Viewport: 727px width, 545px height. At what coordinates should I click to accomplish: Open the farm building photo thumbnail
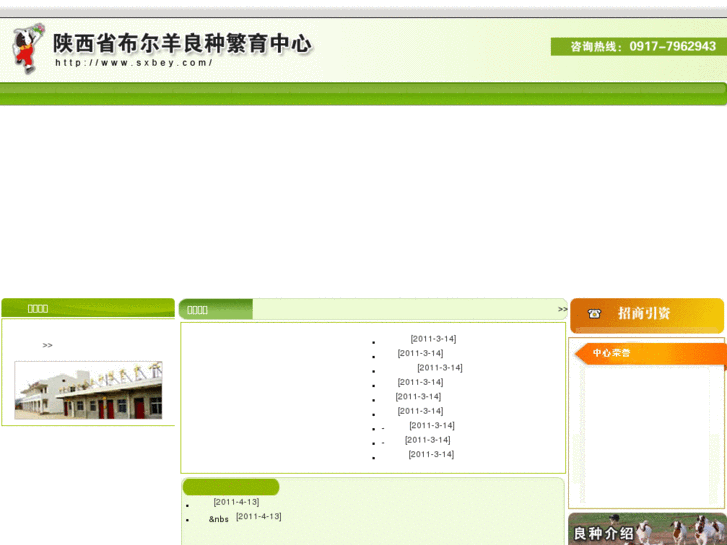click(88, 390)
